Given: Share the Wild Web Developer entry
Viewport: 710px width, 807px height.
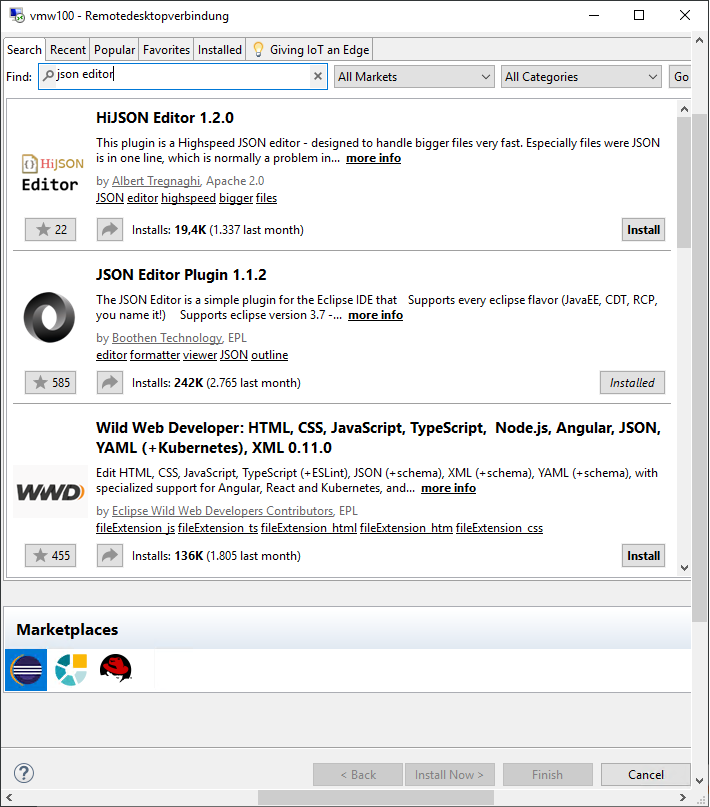Looking at the screenshot, I should tap(109, 556).
